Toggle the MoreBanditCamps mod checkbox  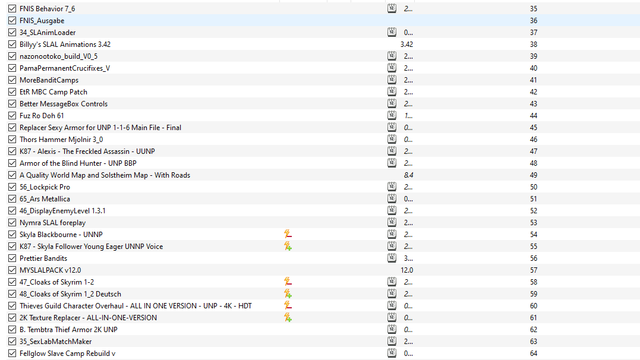[x=12, y=80]
